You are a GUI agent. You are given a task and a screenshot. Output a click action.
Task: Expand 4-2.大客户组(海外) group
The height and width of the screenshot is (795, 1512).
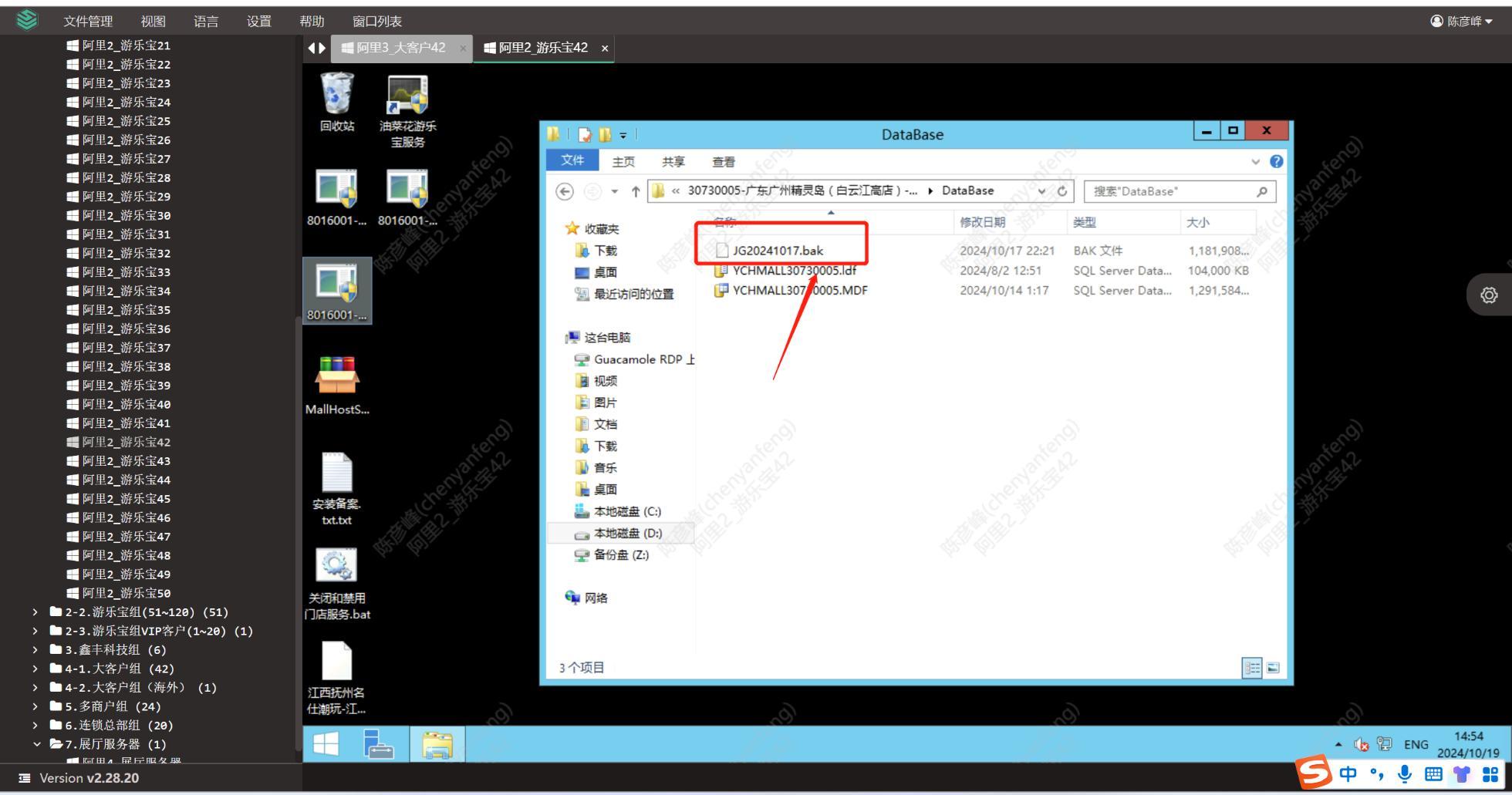point(35,688)
